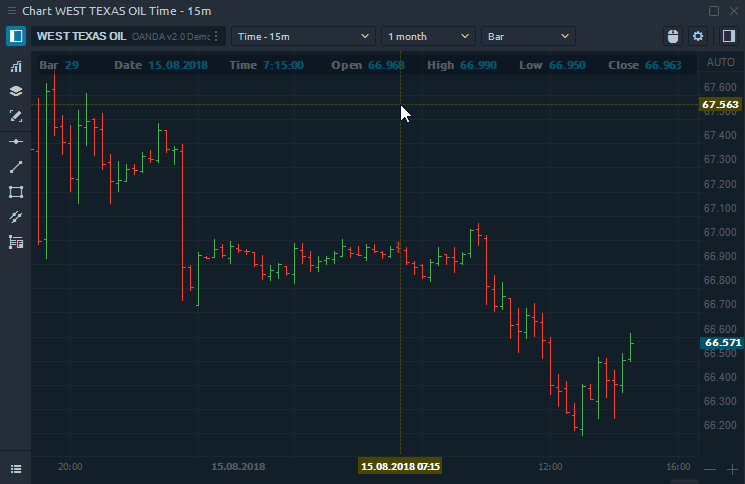Open the Bar chart style dropdown
Image resolution: width=745 pixels, height=484 pixels.
point(528,36)
